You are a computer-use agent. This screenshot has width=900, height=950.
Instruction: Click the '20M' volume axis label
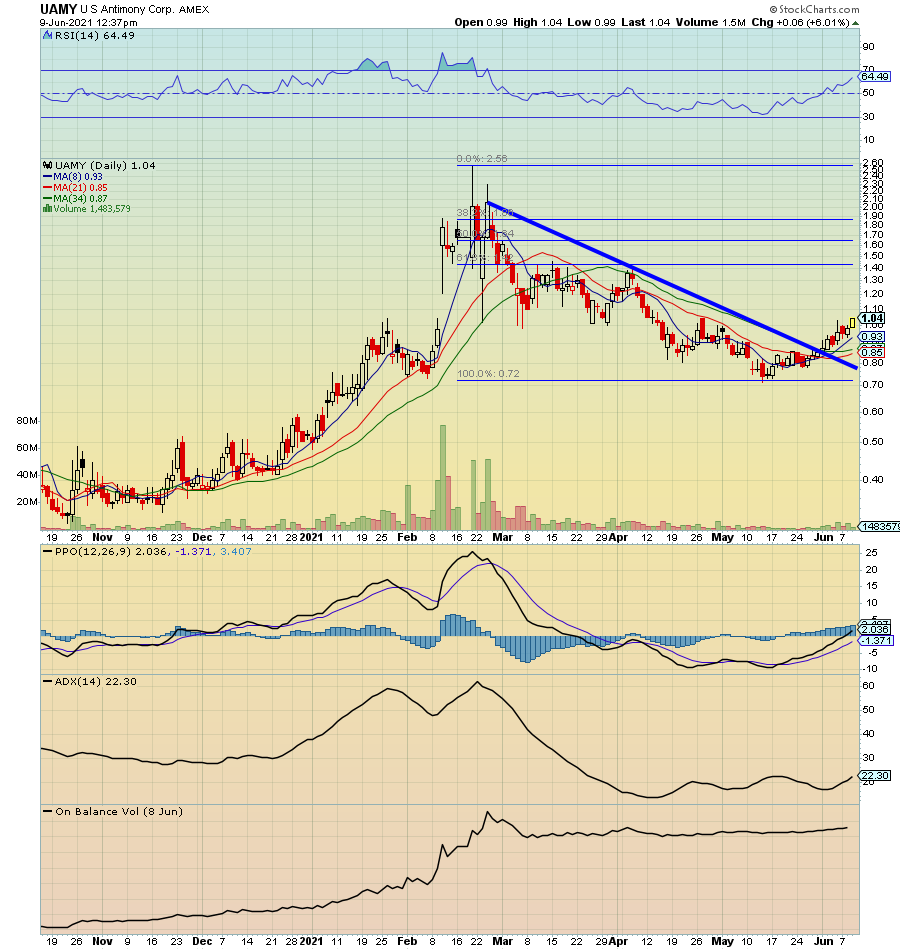[27, 502]
